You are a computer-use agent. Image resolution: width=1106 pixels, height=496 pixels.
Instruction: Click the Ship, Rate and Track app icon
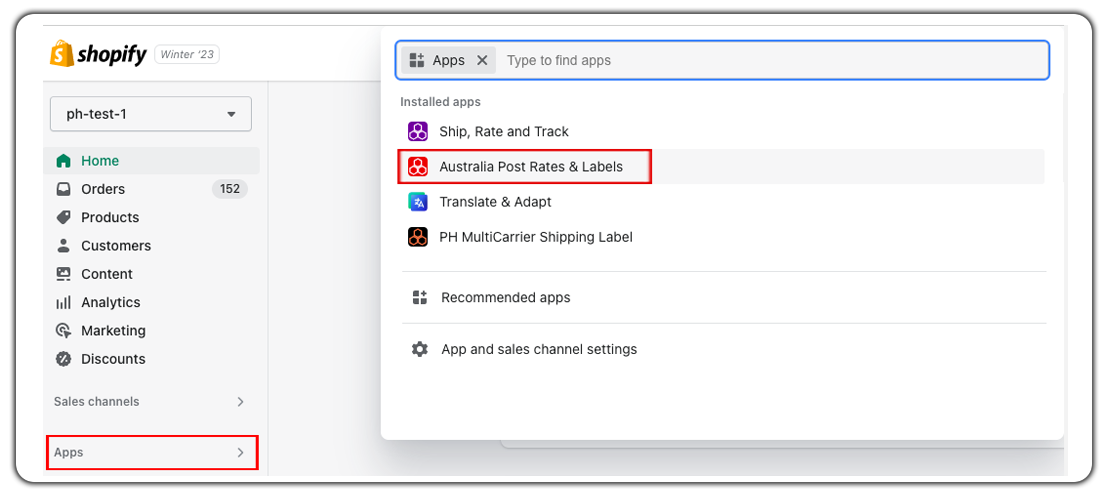(x=418, y=131)
